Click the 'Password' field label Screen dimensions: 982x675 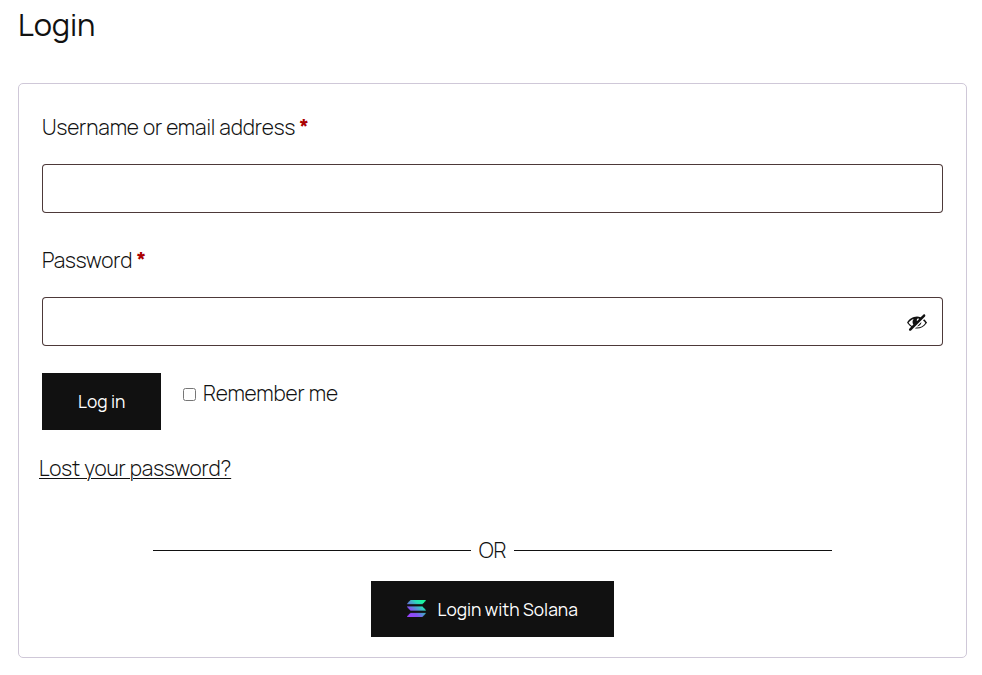[x=87, y=261]
